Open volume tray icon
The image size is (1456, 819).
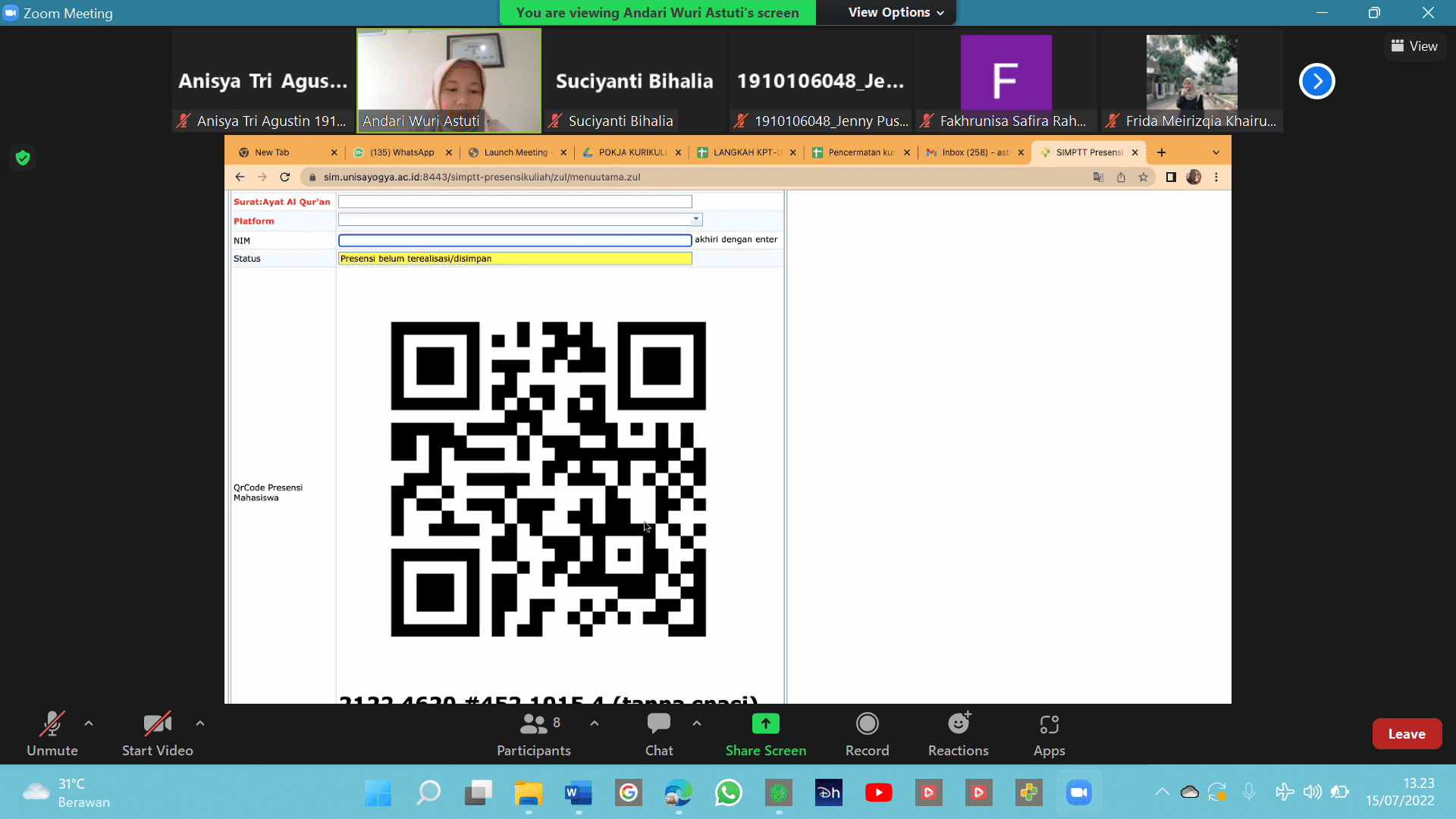(x=1313, y=792)
